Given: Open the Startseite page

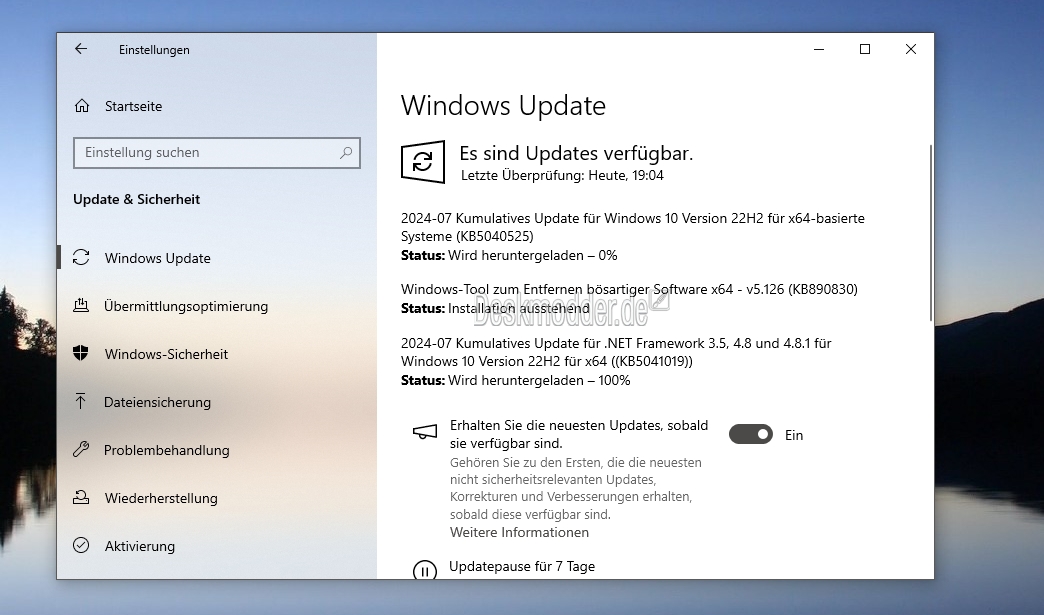Looking at the screenshot, I should tap(133, 106).
